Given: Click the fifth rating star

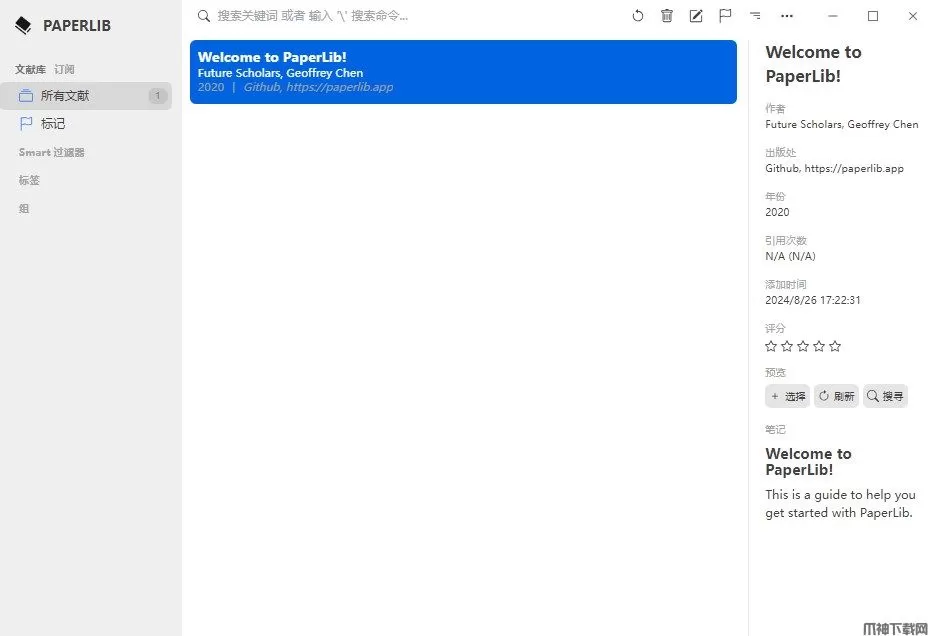Looking at the screenshot, I should [x=834, y=346].
